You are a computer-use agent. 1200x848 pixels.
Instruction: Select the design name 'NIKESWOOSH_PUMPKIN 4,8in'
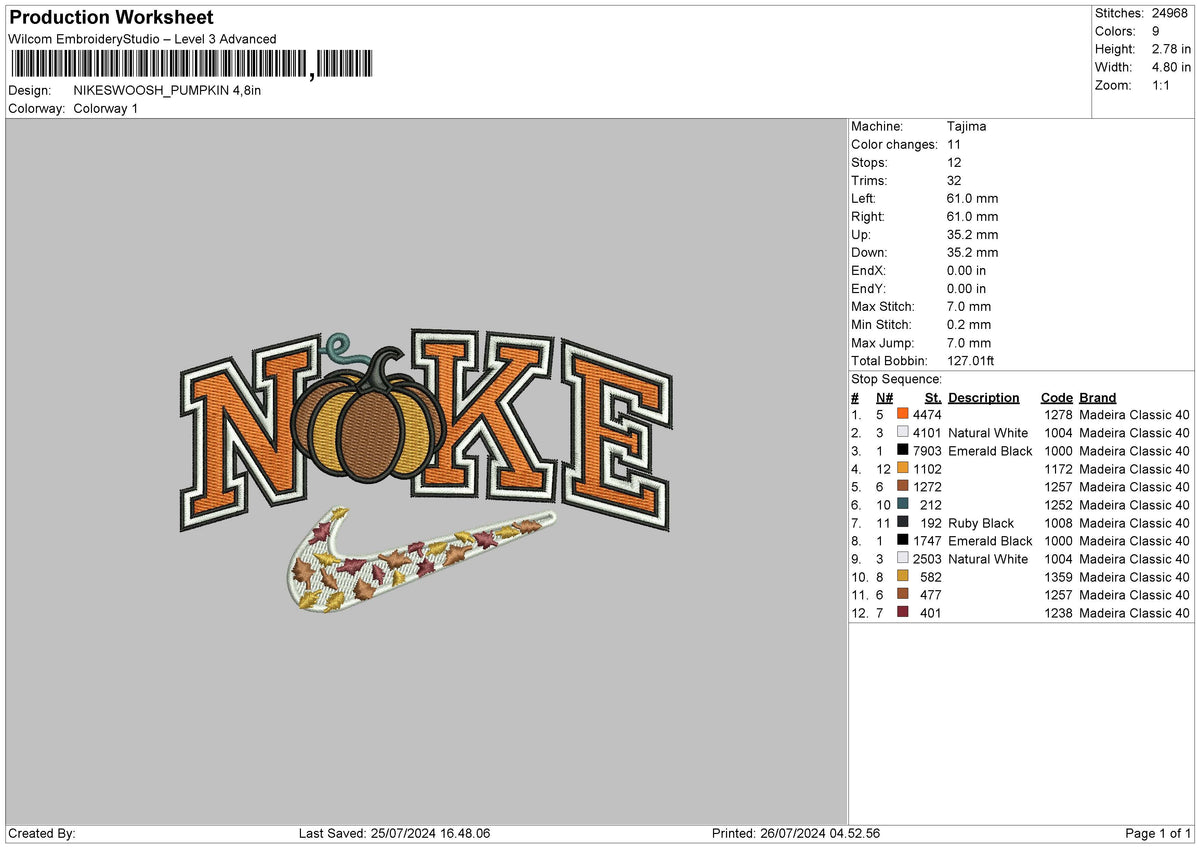[167, 90]
